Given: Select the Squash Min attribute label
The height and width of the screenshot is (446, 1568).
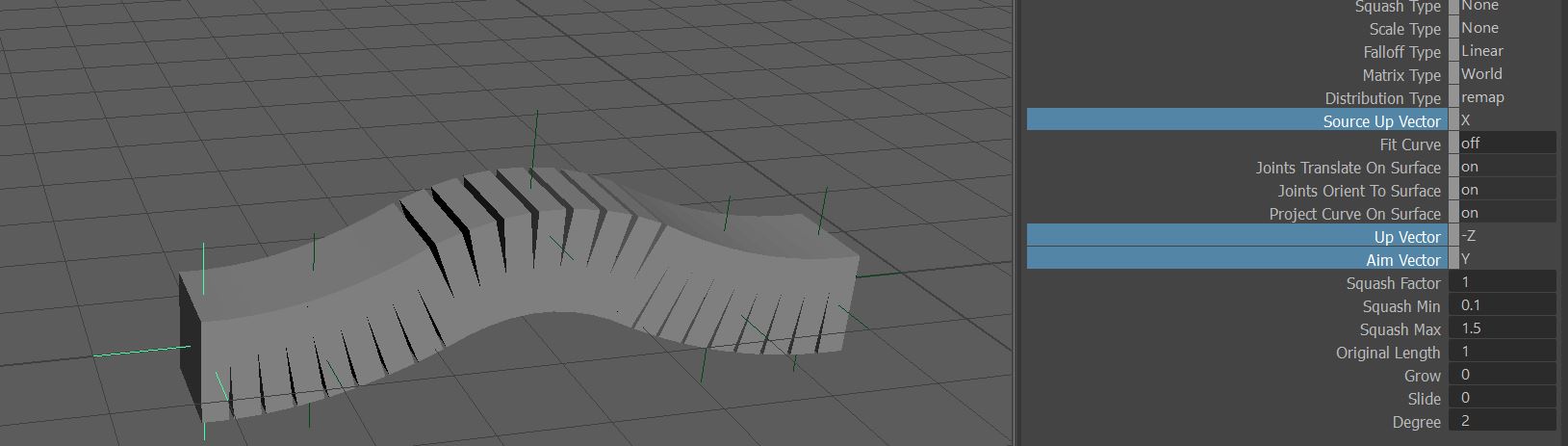Looking at the screenshot, I should [x=1401, y=306].
